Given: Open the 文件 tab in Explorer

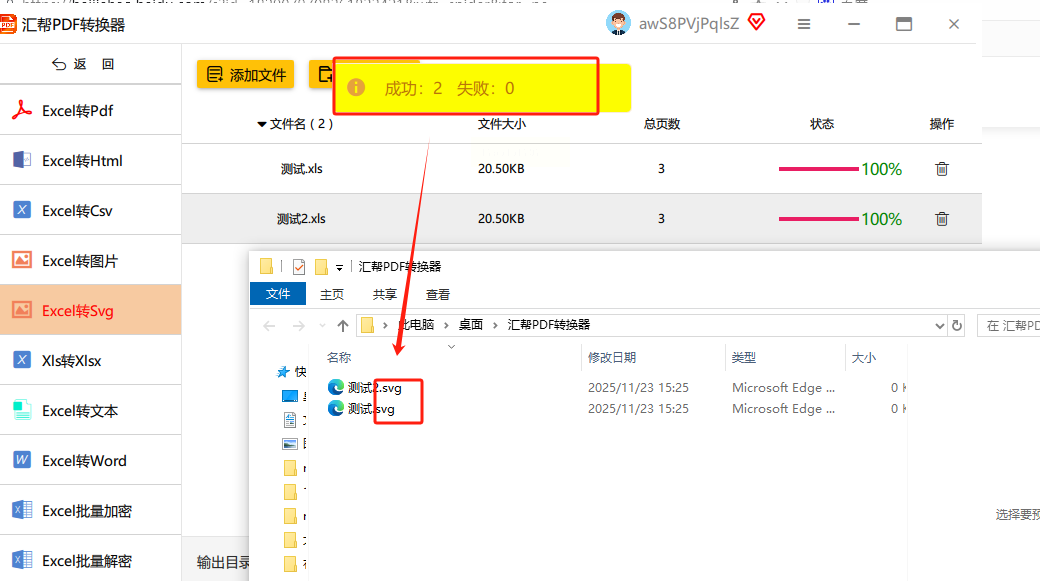Looking at the screenshot, I should click(278, 294).
